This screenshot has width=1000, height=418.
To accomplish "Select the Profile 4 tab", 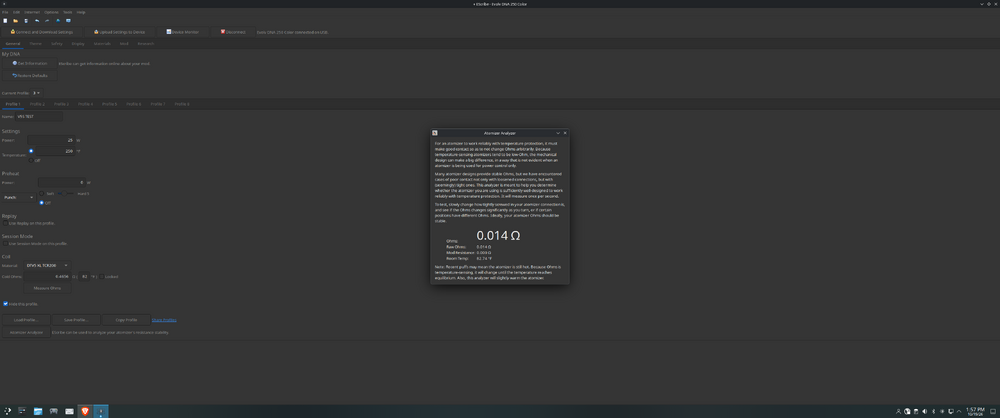I will pyautogui.click(x=85, y=103).
